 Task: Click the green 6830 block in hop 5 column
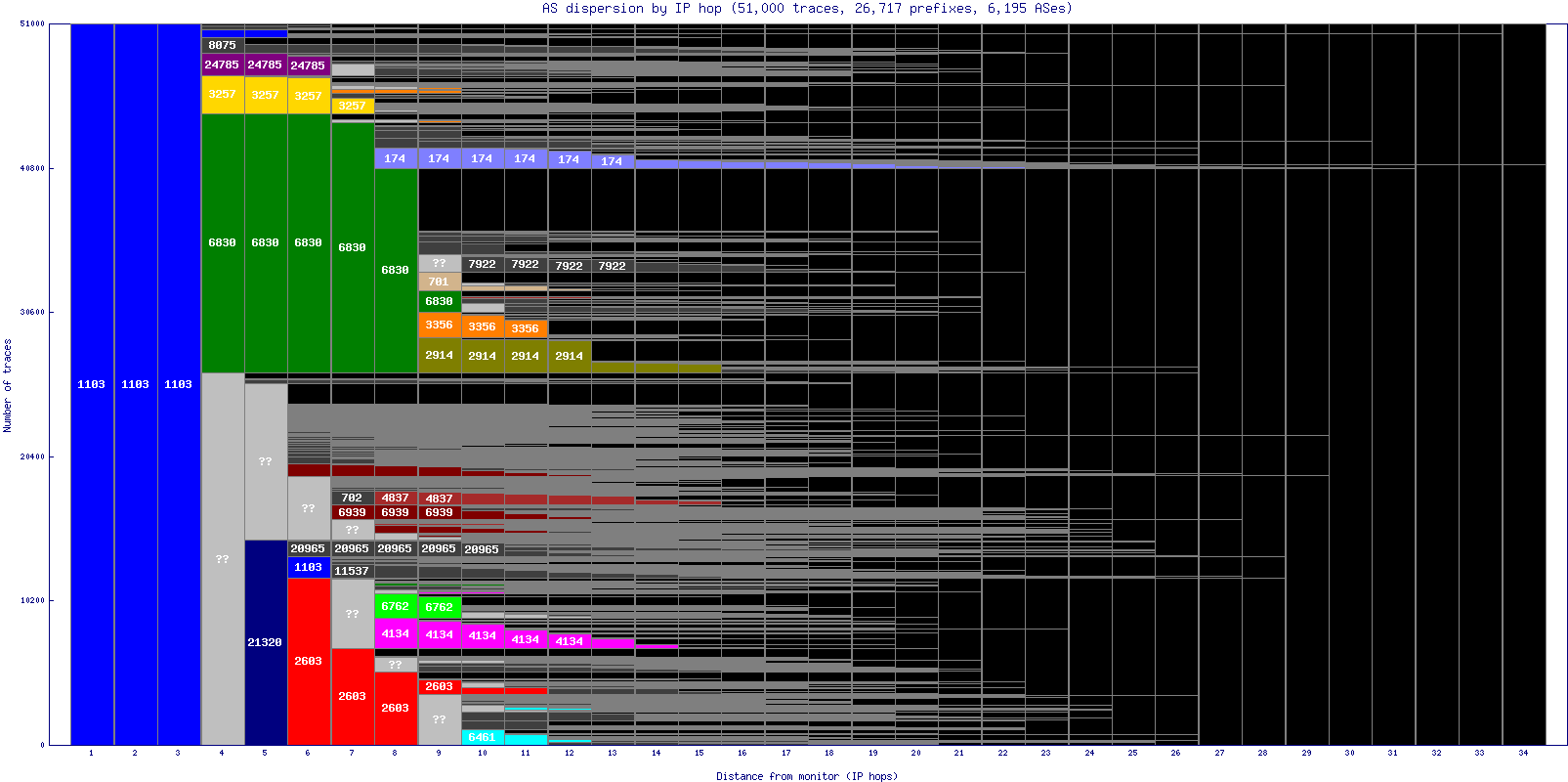point(265,242)
